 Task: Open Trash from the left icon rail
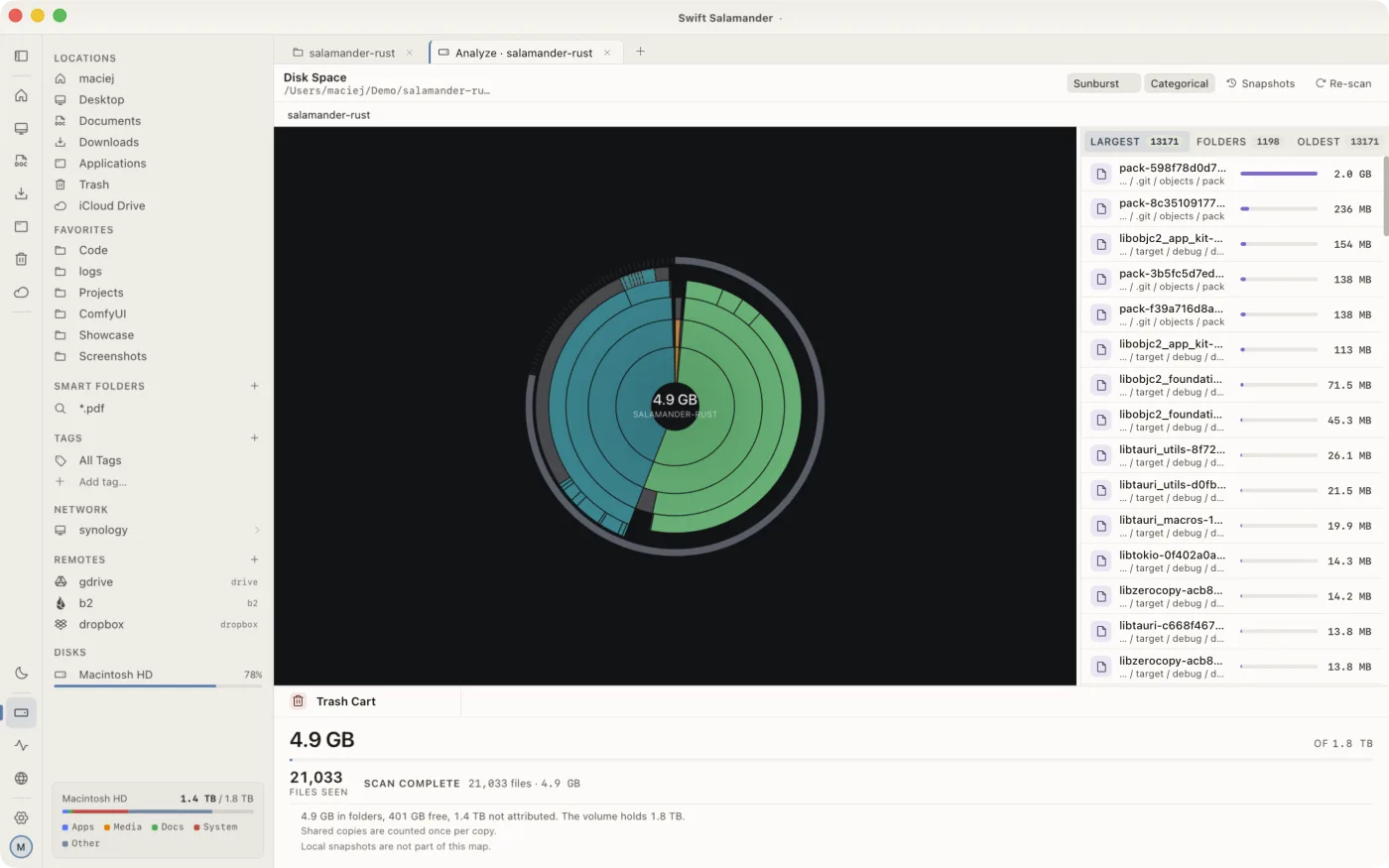pos(21,259)
